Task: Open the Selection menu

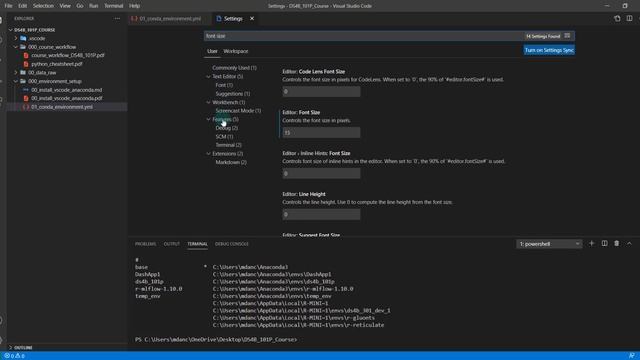Action: tap(43, 6)
